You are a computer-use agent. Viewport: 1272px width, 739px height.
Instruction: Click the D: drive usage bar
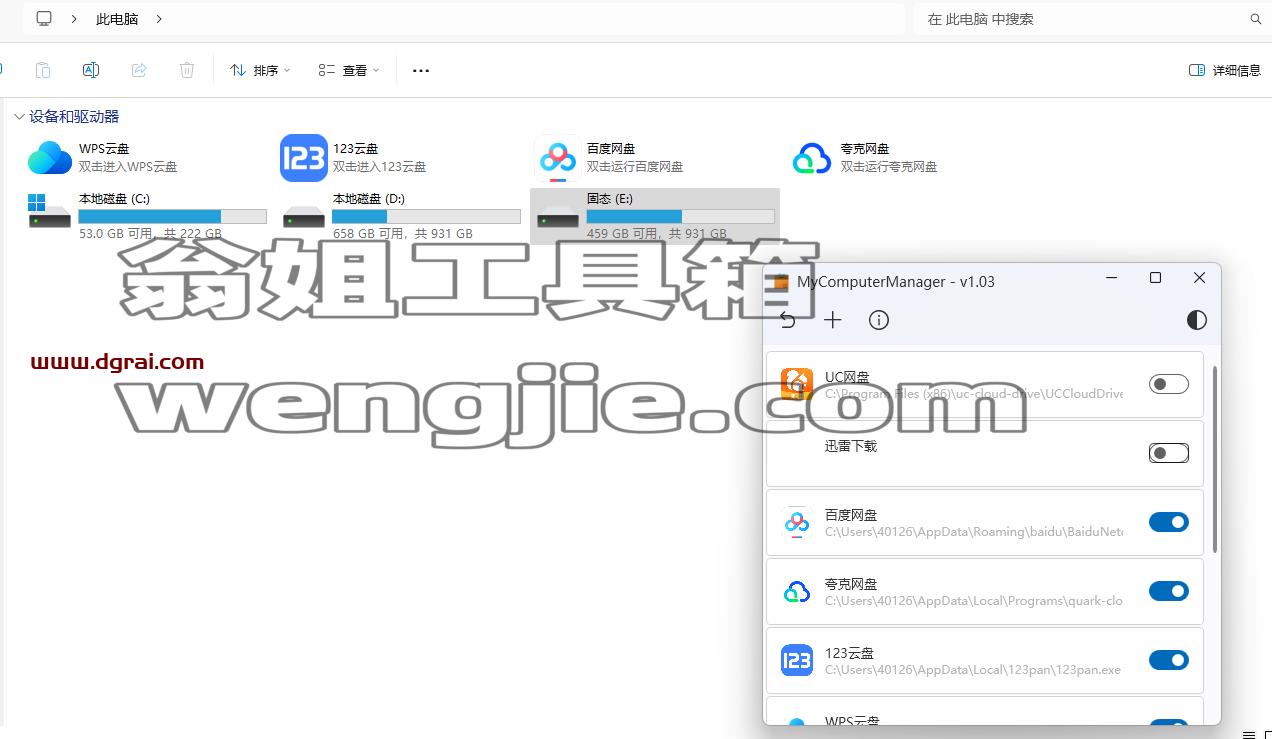pos(426,216)
